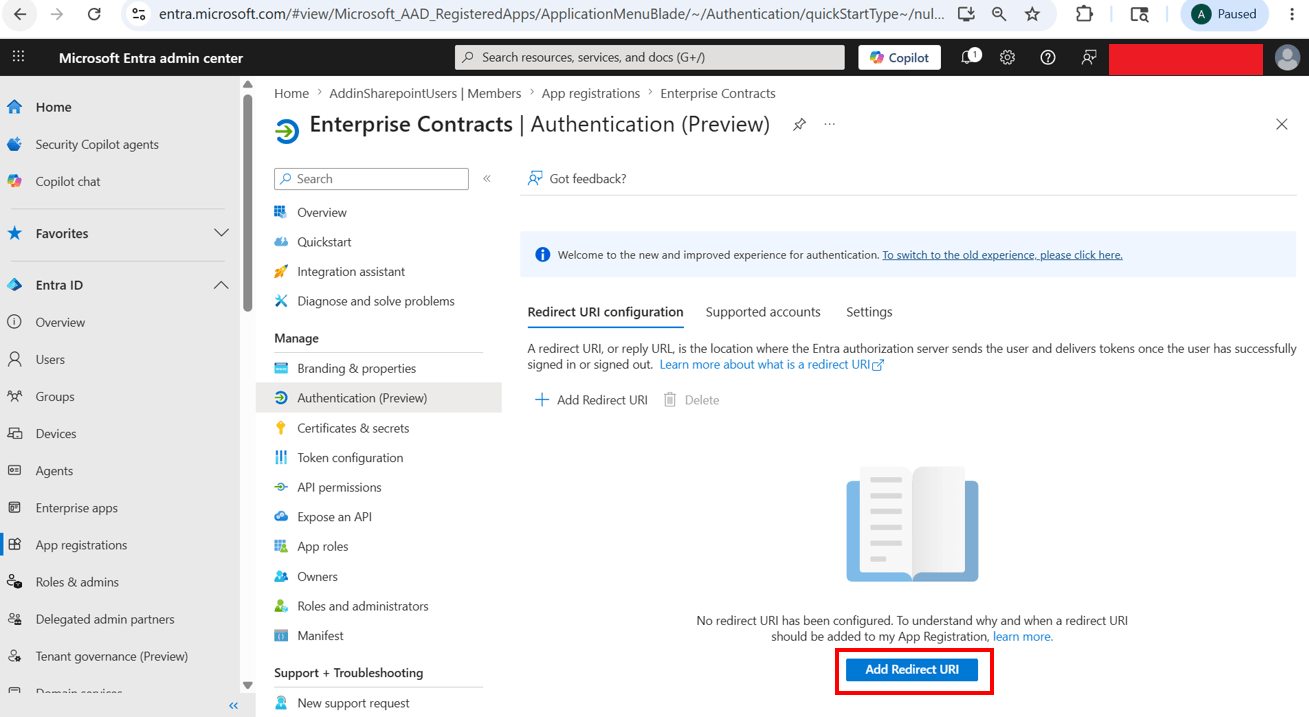Click the header feedback person icon
The width and height of the screenshot is (1309, 717).
1089,58
